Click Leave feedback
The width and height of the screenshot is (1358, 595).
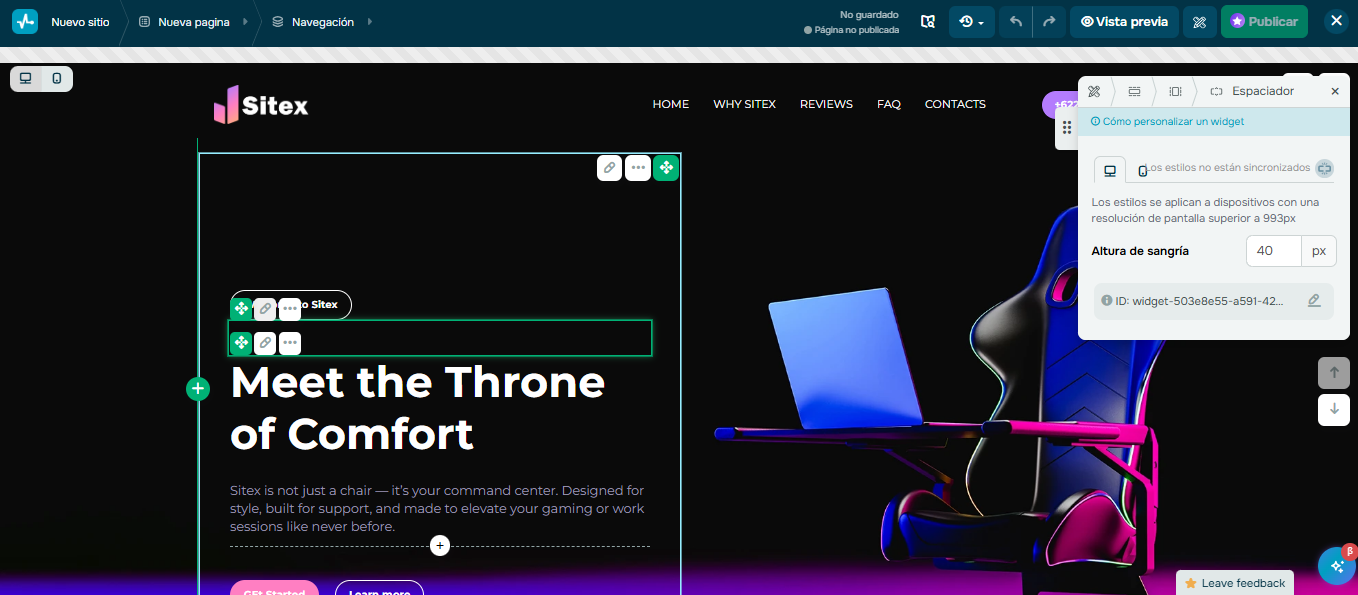(x=1235, y=583)
